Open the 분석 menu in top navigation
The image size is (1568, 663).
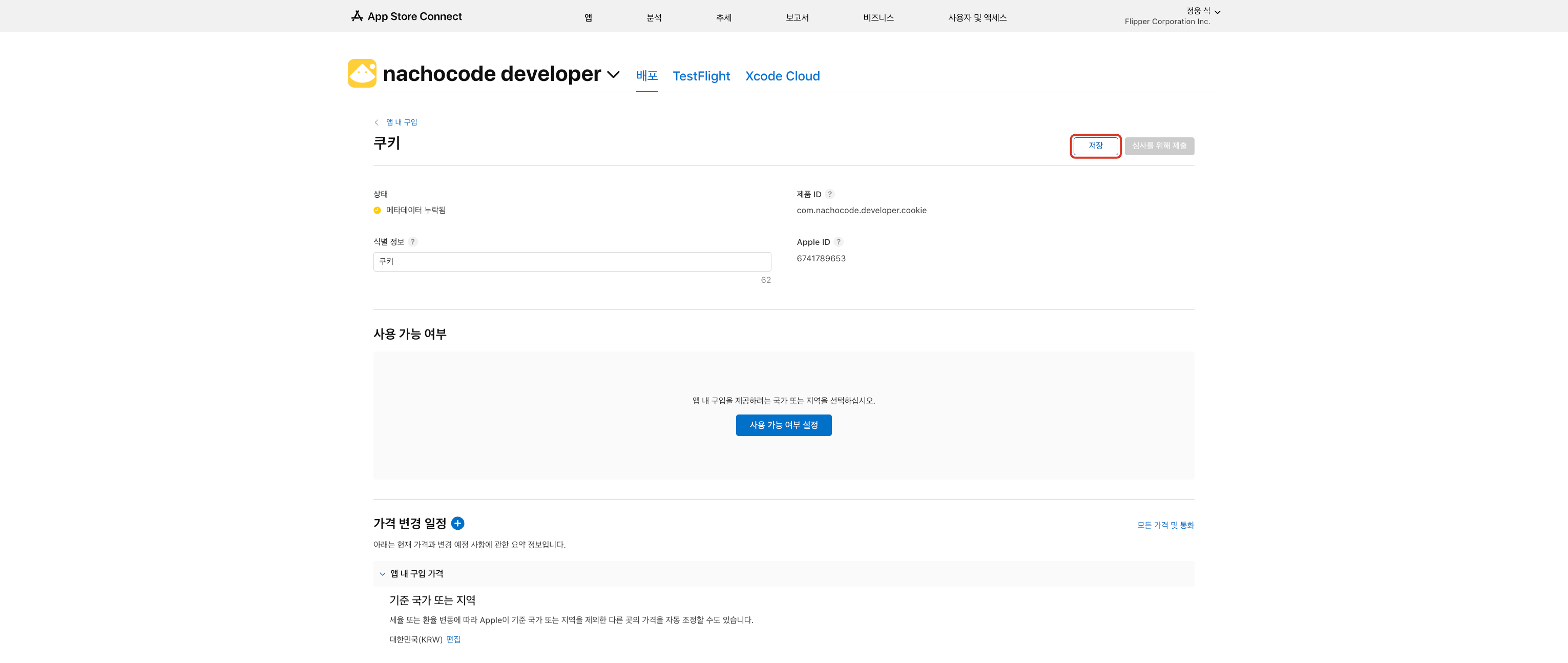(653, 17)
